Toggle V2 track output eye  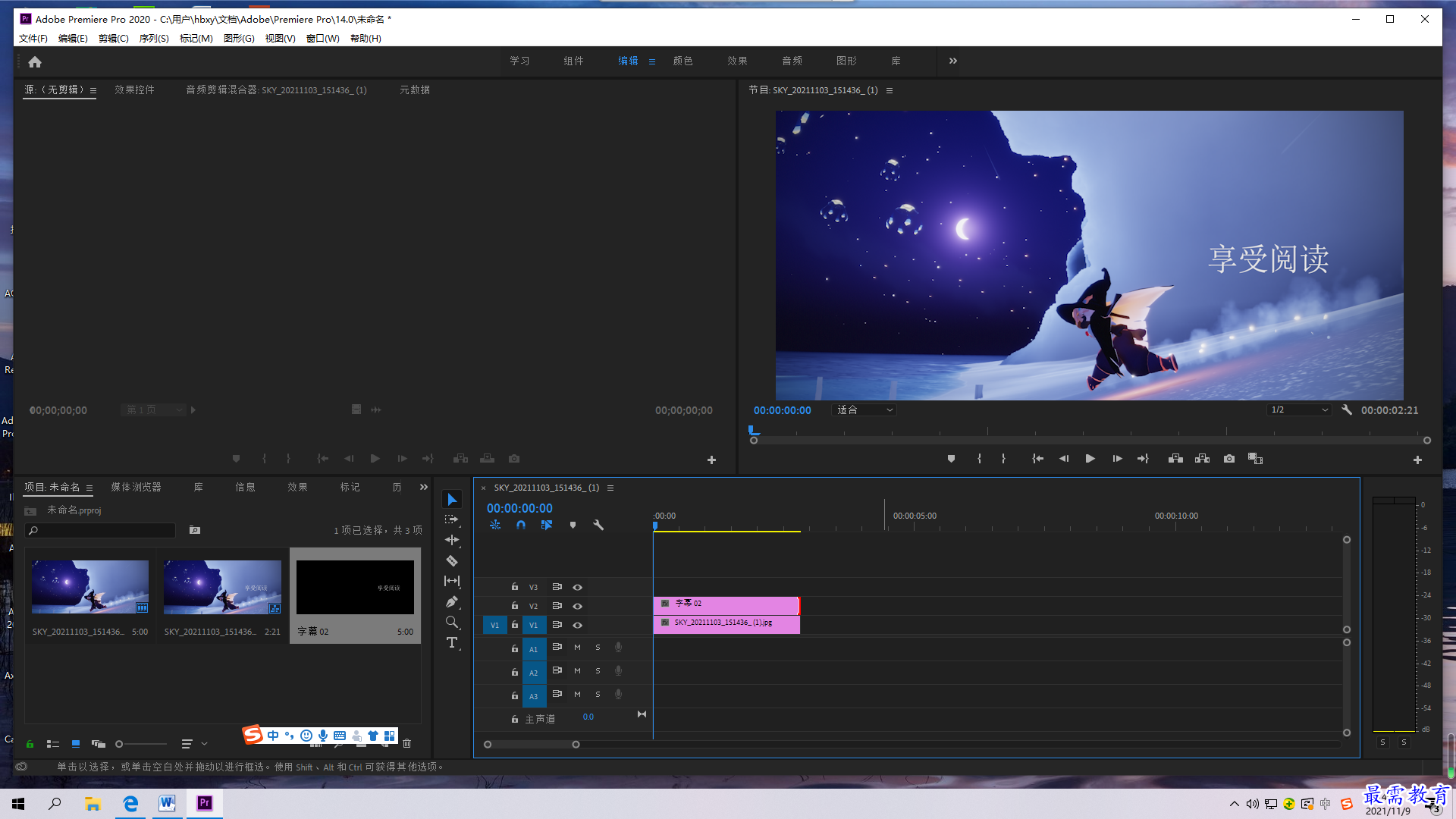tap(577, 606)
